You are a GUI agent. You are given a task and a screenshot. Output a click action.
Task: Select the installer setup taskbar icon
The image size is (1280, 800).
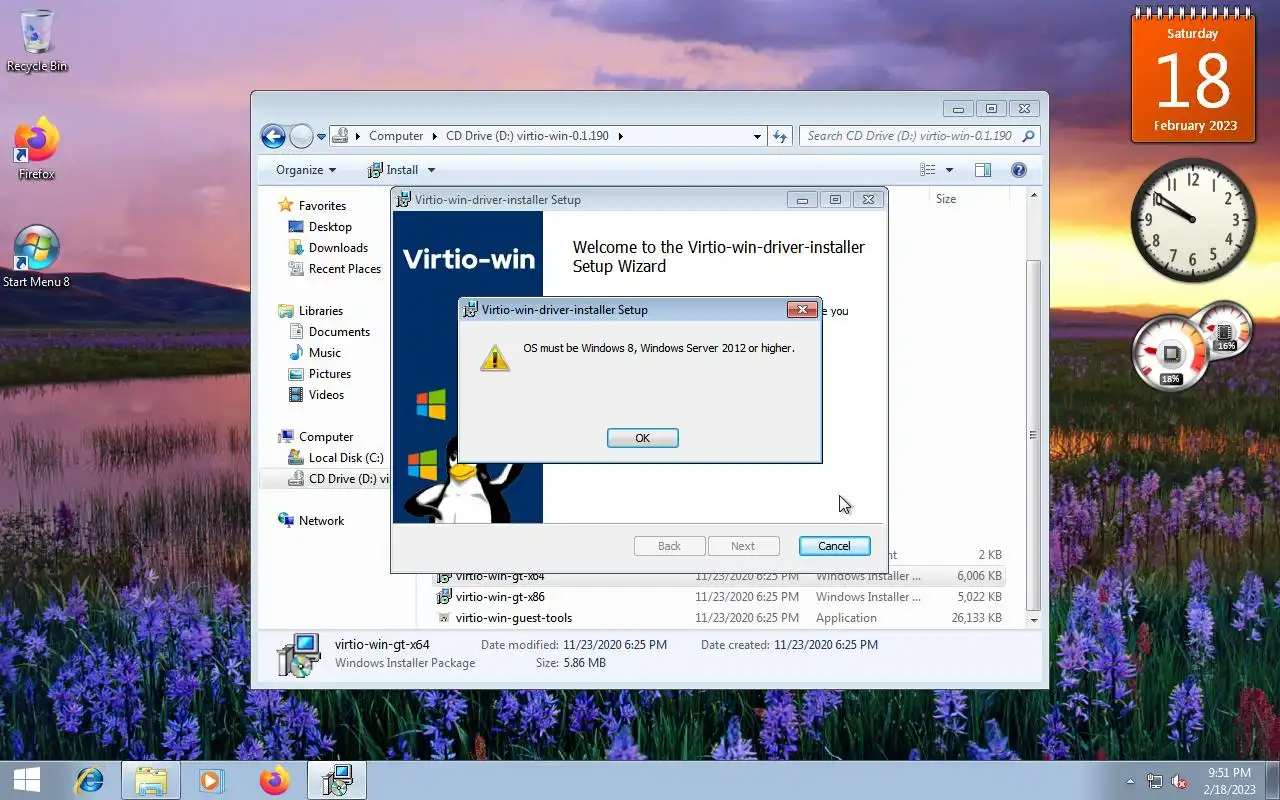(x=337, y=780)
